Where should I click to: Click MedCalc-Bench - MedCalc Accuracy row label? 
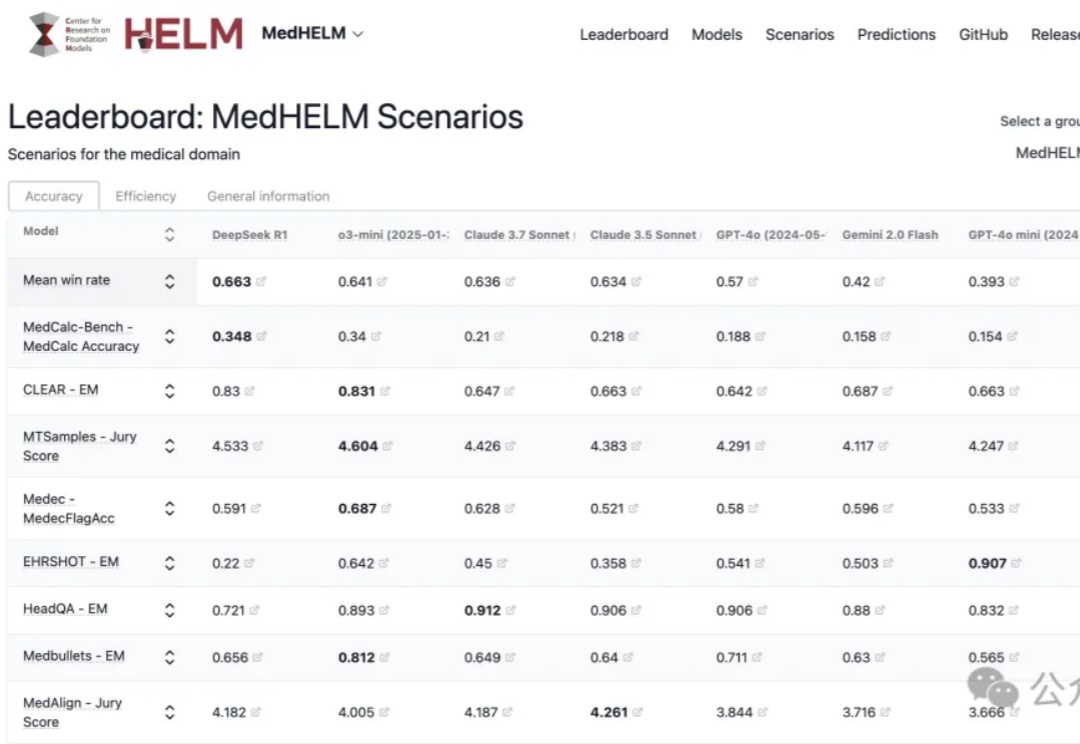(81, 336)
